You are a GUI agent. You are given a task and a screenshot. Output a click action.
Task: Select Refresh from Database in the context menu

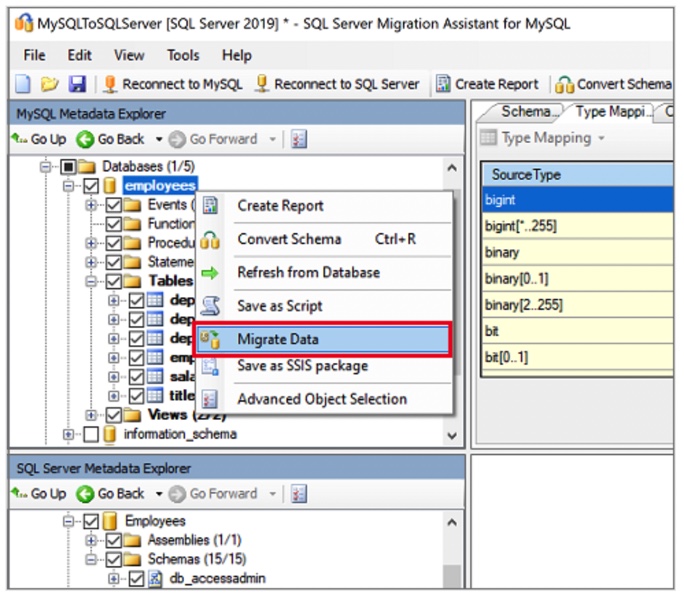click(324, 273)
